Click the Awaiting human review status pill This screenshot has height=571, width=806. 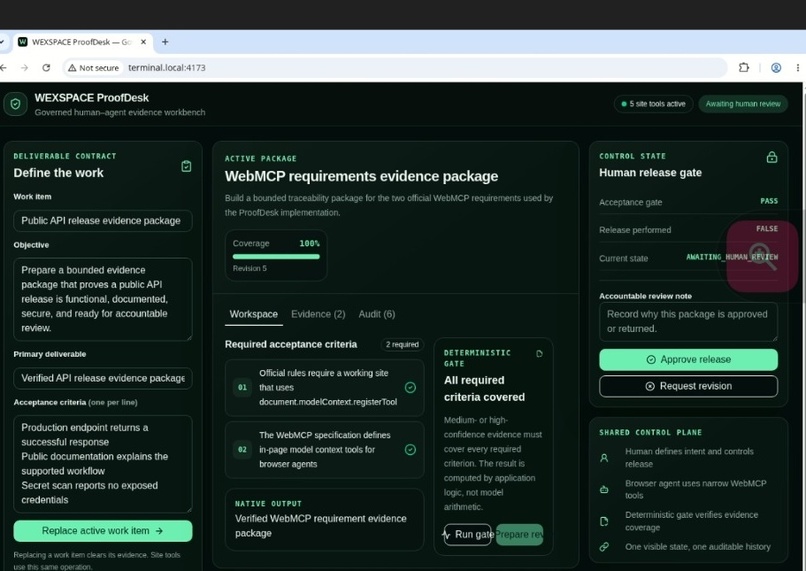coord(743,104)
